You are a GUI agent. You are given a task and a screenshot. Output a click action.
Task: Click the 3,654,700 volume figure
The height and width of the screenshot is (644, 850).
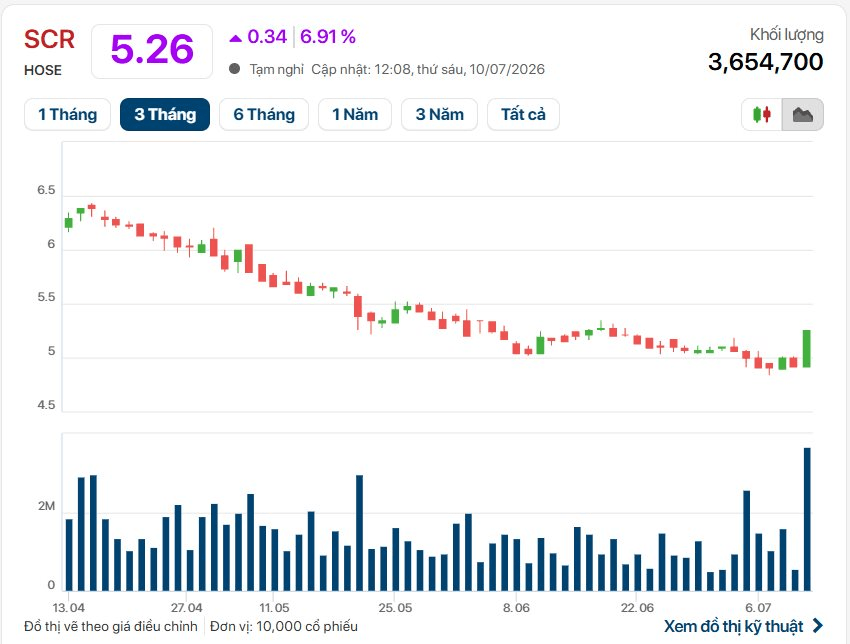click(x=765, y=62)
